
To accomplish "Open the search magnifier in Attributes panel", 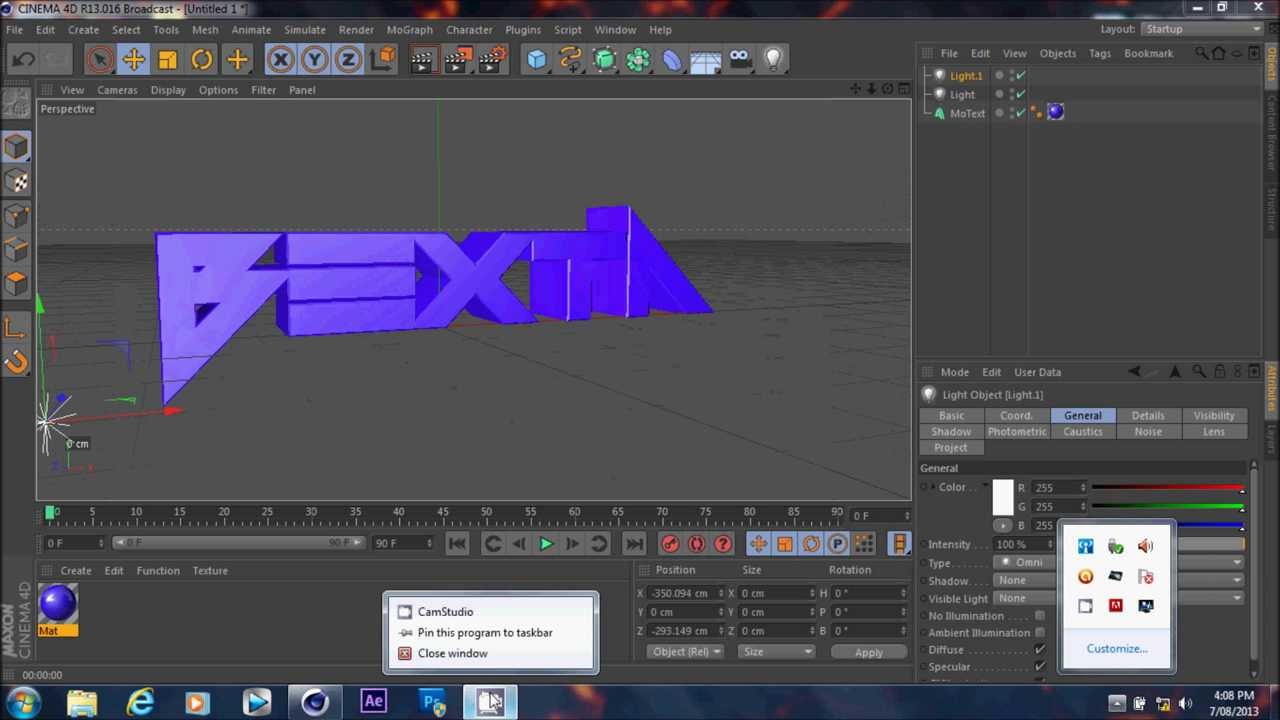I will click(x=1199, y=372).
